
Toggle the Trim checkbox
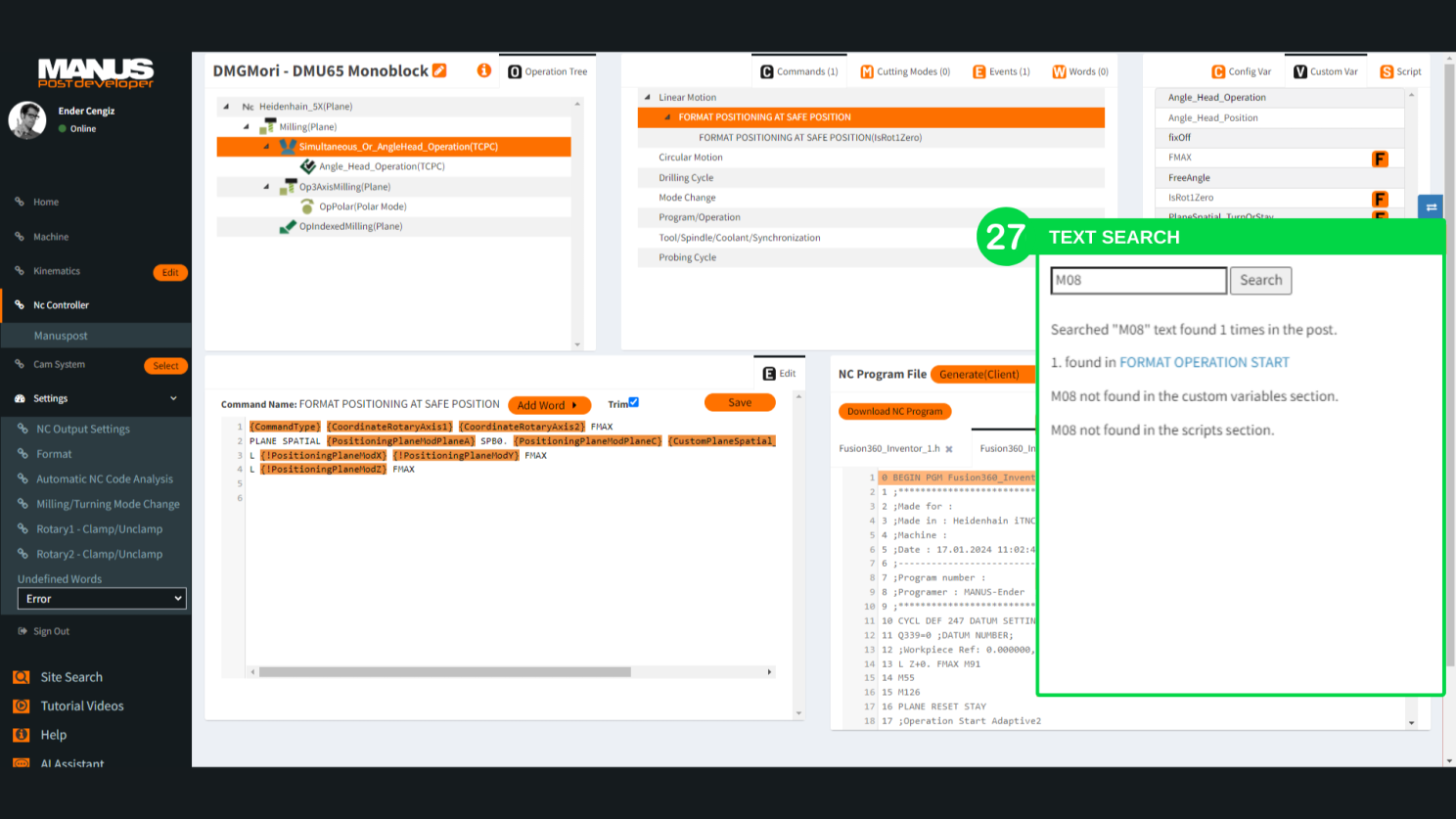pos(633,402)
